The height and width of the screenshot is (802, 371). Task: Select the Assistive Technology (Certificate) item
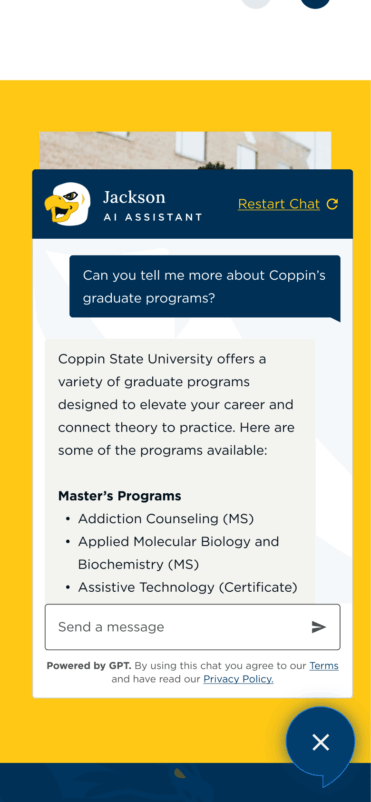[x=187, y=588]
